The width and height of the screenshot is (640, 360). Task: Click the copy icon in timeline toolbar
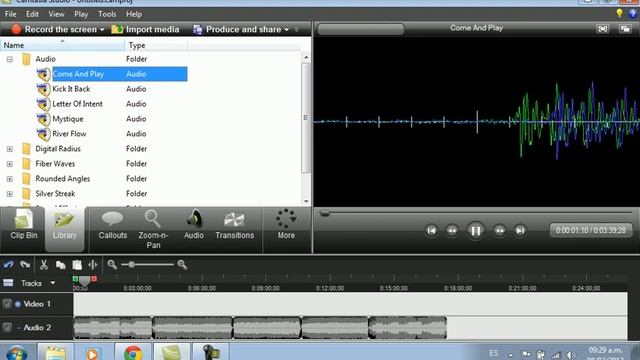60,265
